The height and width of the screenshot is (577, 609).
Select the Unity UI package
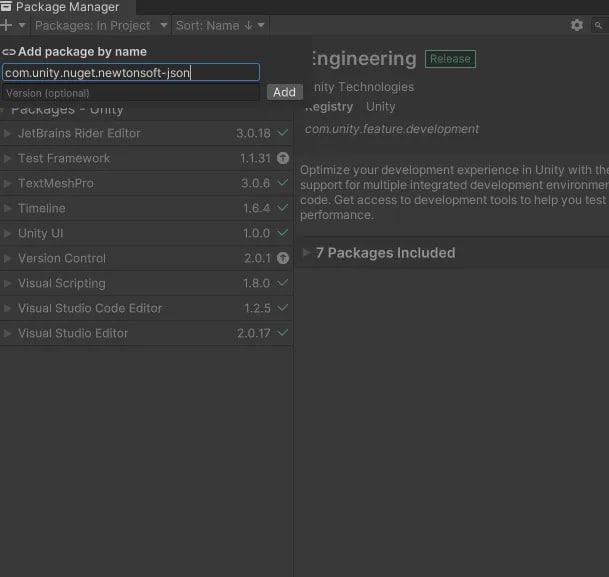[x=146, y=233]
